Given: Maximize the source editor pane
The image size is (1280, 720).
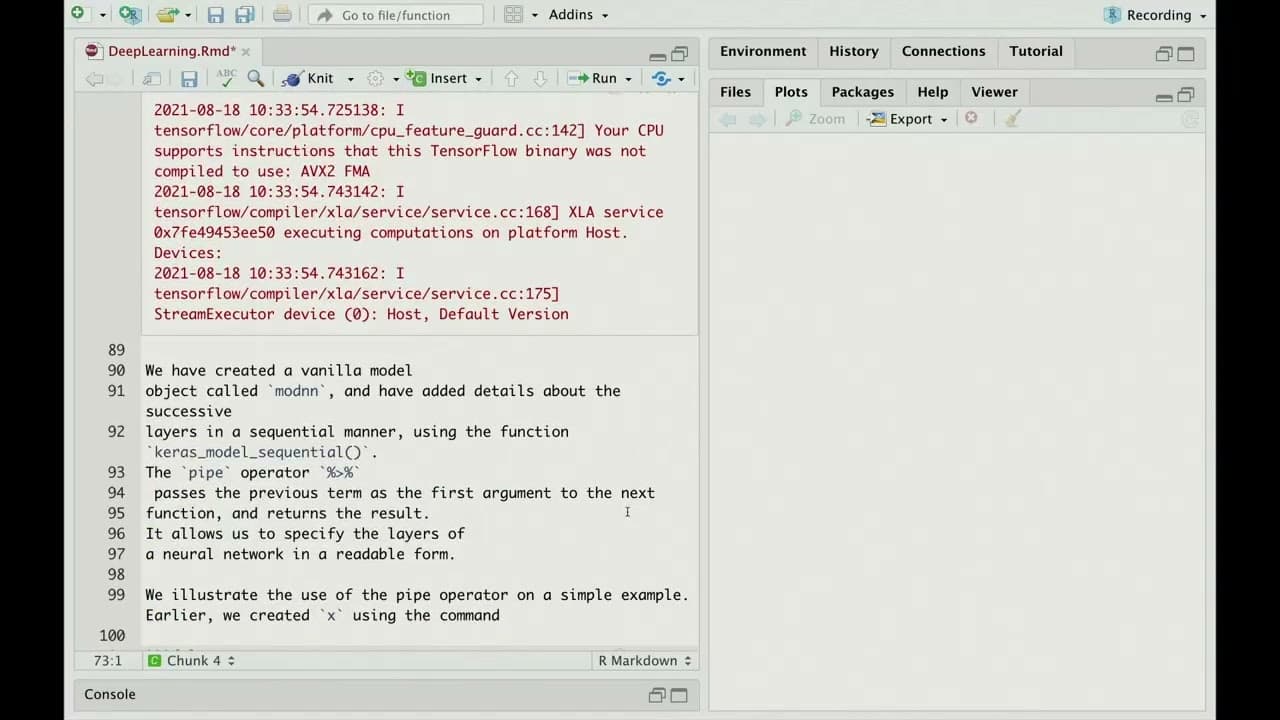Looking at the screenshot, I should click(679, 54).
